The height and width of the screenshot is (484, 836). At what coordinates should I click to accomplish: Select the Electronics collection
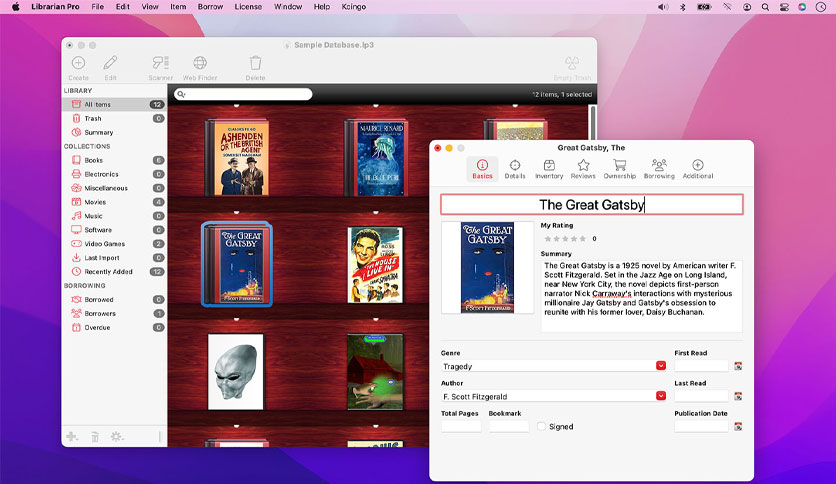[115, 174]
